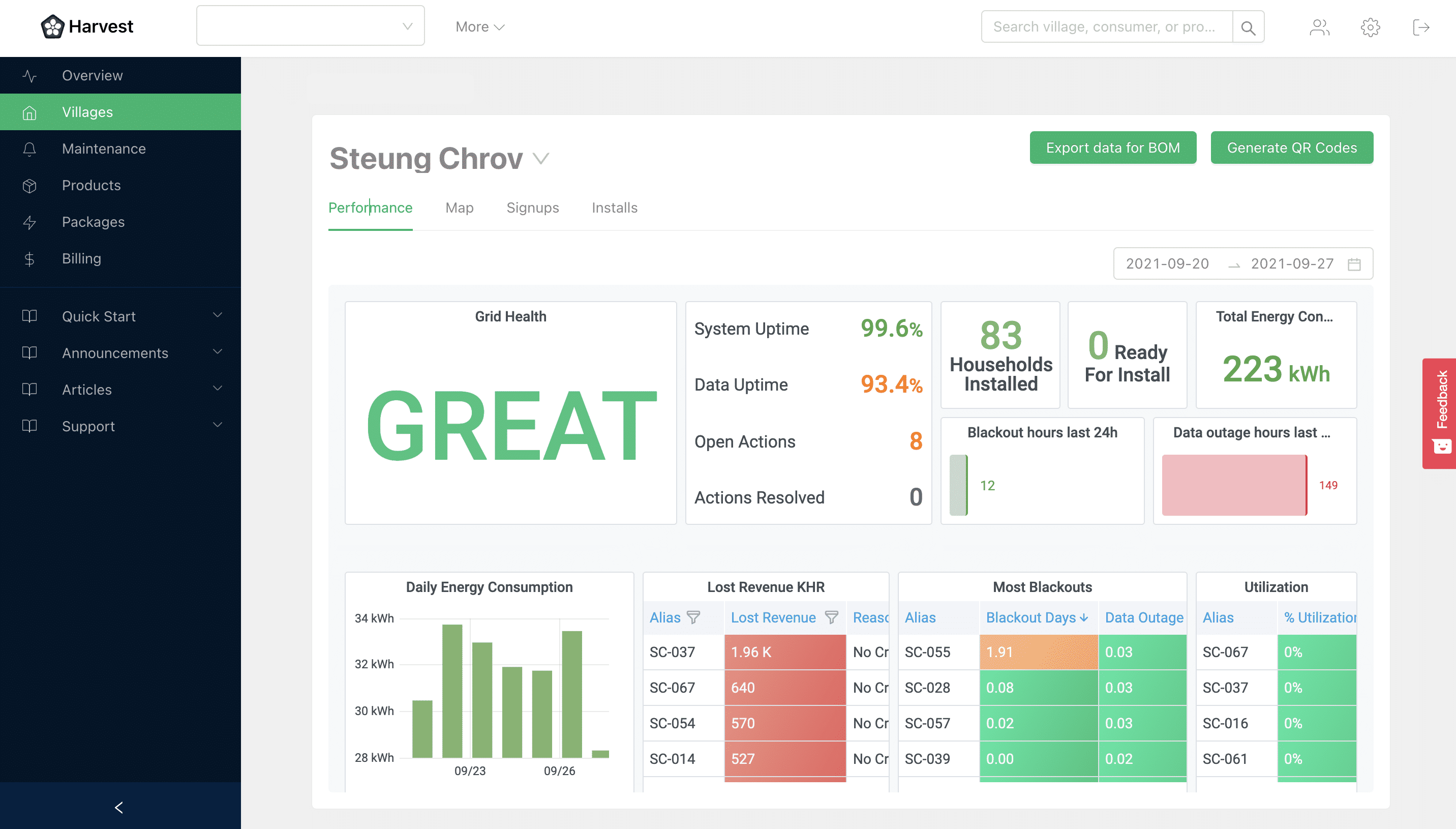The height and width of the screenshot is (829, 1456).
Task: Open the Map tab
Action: (x=459, y=208)
